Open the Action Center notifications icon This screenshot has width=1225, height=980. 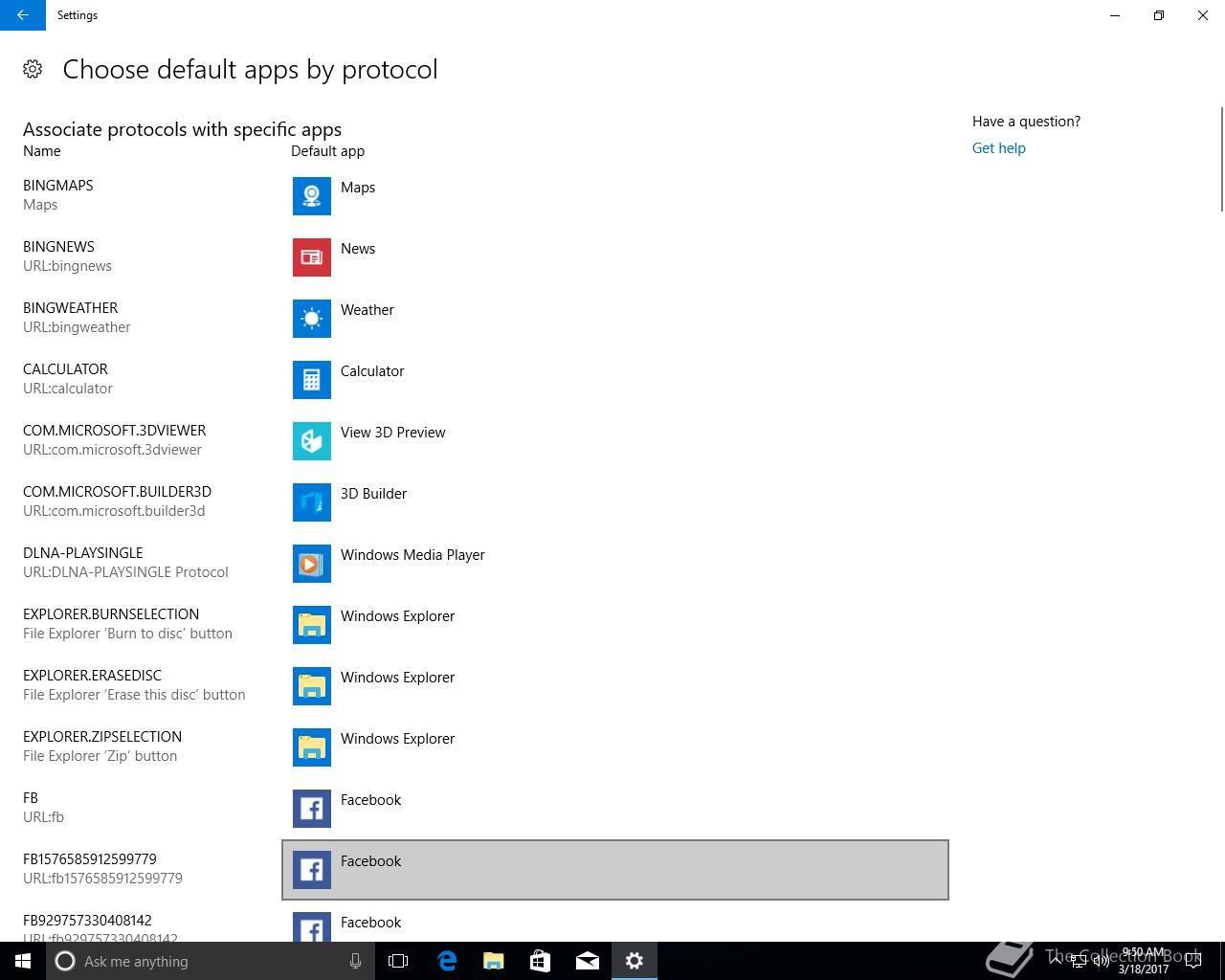(x=1192, y=961)
